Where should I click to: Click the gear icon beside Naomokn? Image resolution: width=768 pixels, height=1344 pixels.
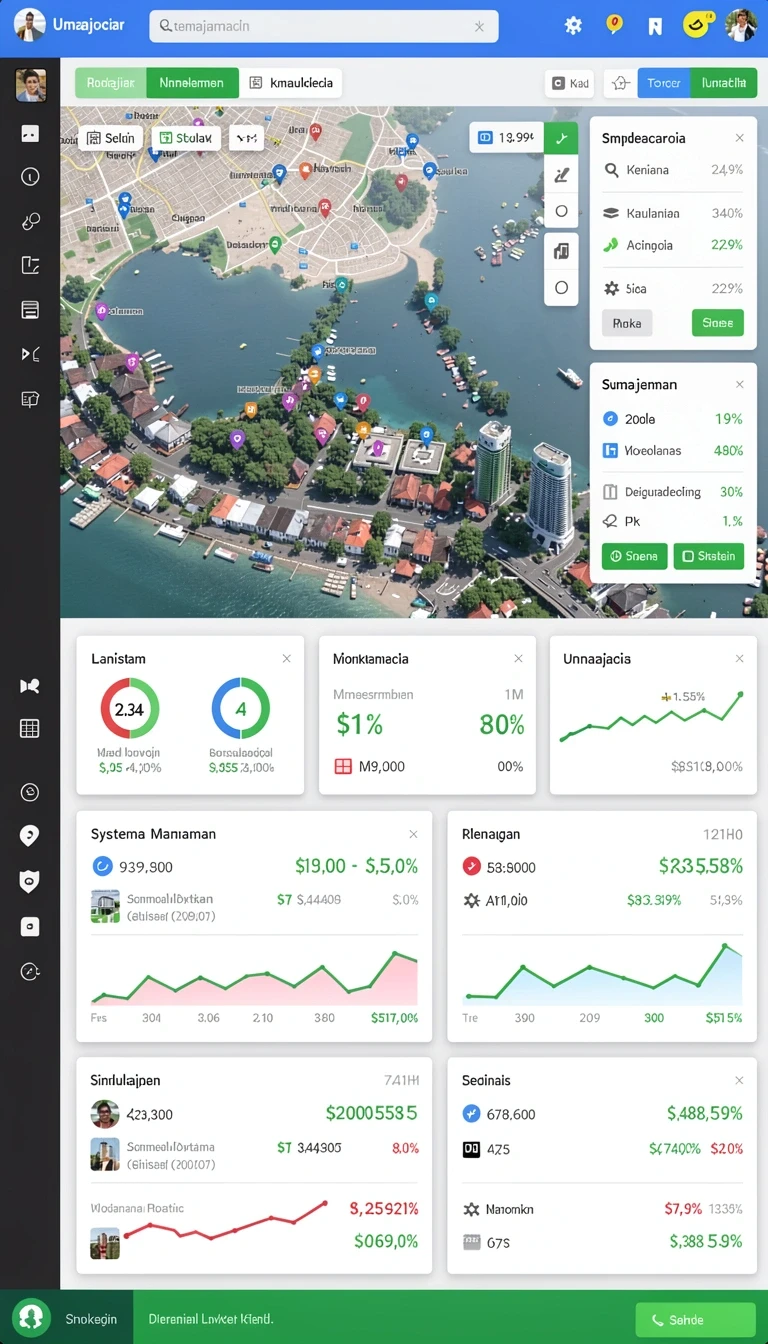click(472, 1210)
